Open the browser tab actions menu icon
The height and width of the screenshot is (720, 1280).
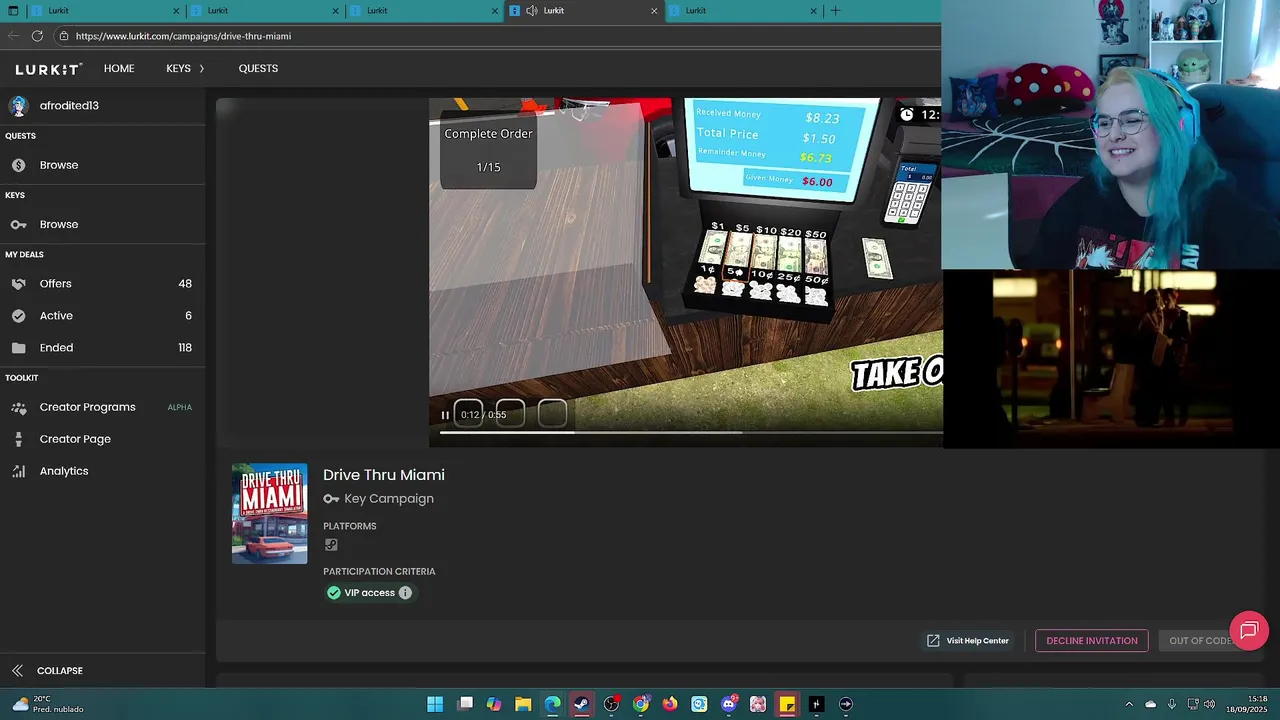pos(12,11)
